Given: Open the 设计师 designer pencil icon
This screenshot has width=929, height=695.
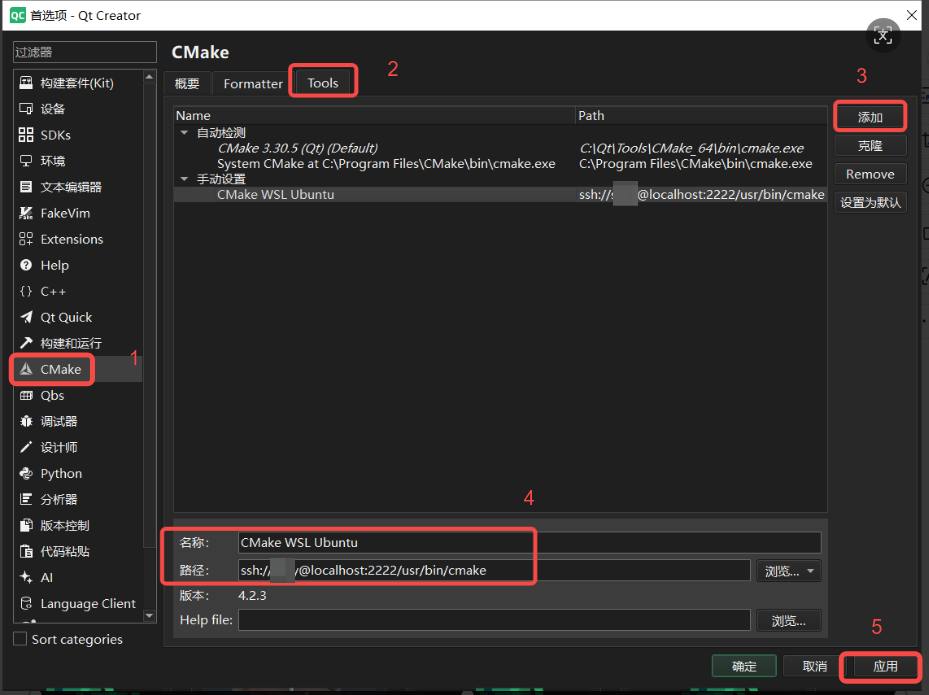Looking at the screenshot, I should point(26,448).
